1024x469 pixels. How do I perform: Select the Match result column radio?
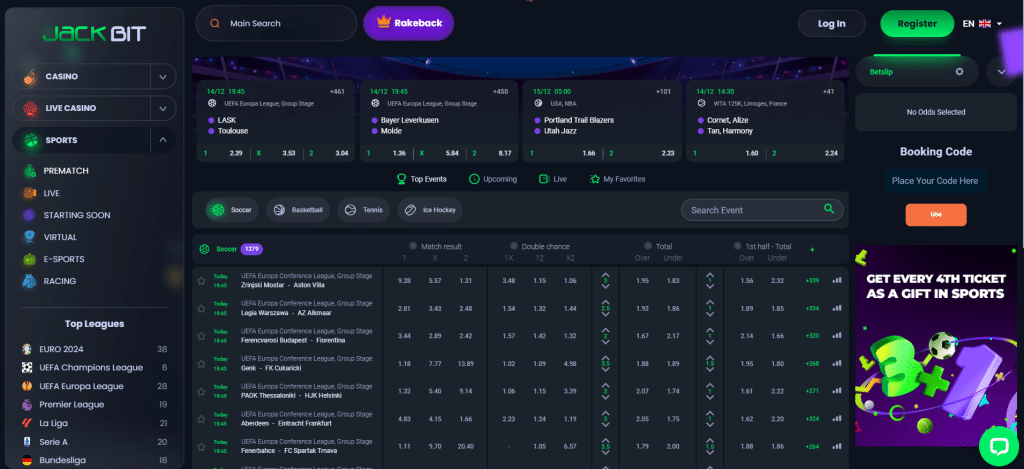(x=413, y=246)
